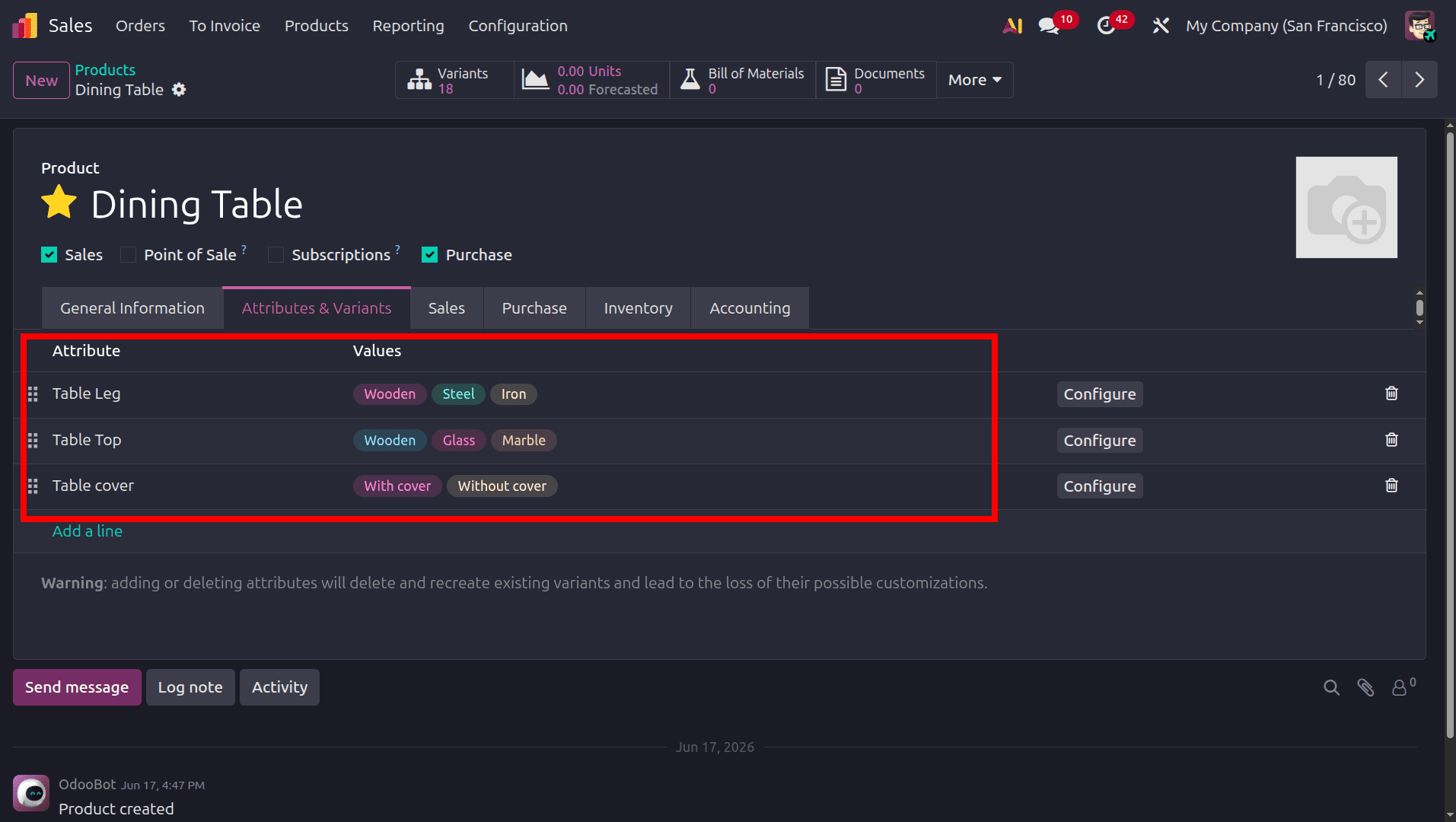Screen dimensions: 1456x822
Task: Switch to the Purchase tab
Action: click(x=534, y=308)
